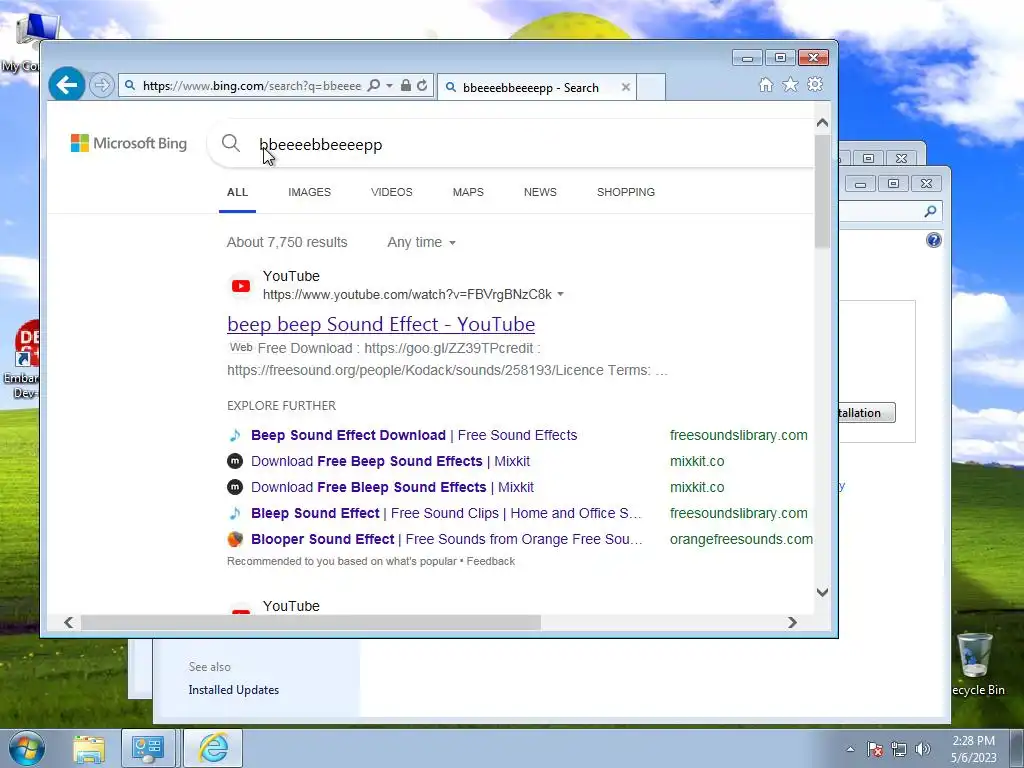The width and height of the screenshot is (1024, 768).
Task: Click Mixkit icon beside Free Beep Sound Effects
Action: pyautogui.click(x=235, y=461)
